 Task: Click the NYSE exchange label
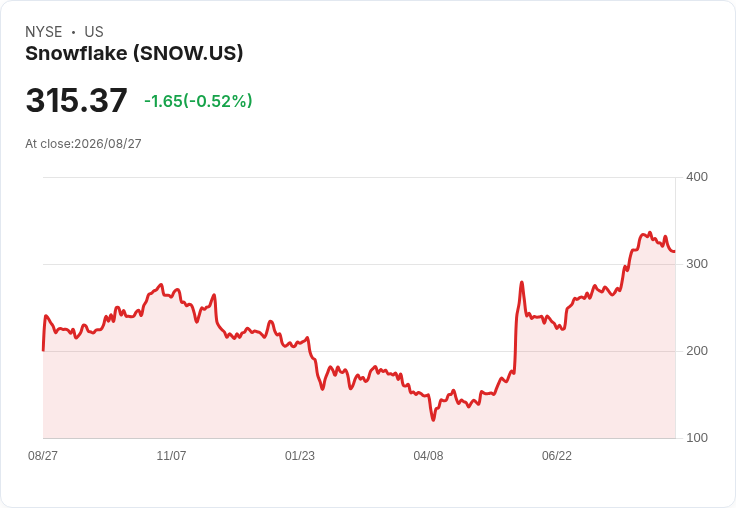[x=44, y=32]
